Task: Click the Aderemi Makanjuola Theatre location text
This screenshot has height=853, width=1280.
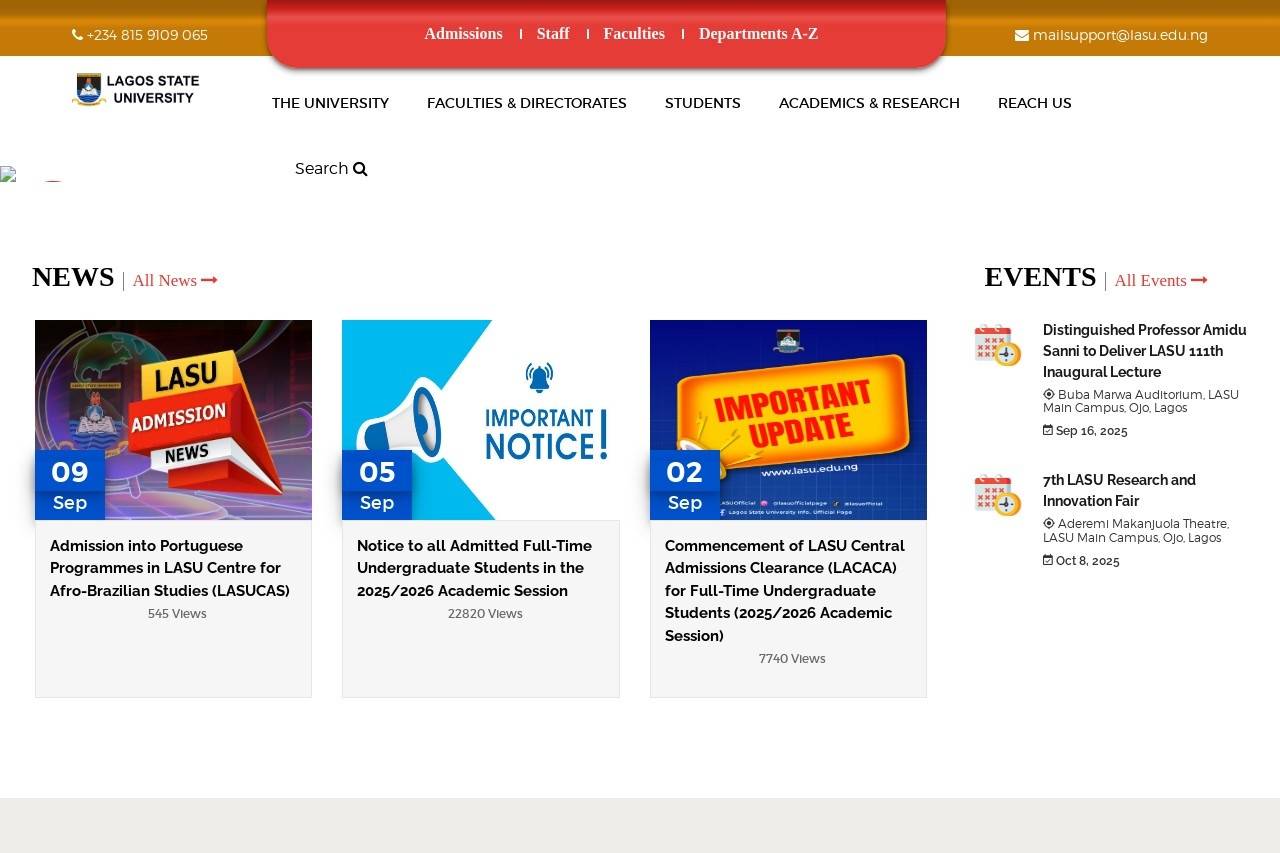Action: (x=1136, y=530)
